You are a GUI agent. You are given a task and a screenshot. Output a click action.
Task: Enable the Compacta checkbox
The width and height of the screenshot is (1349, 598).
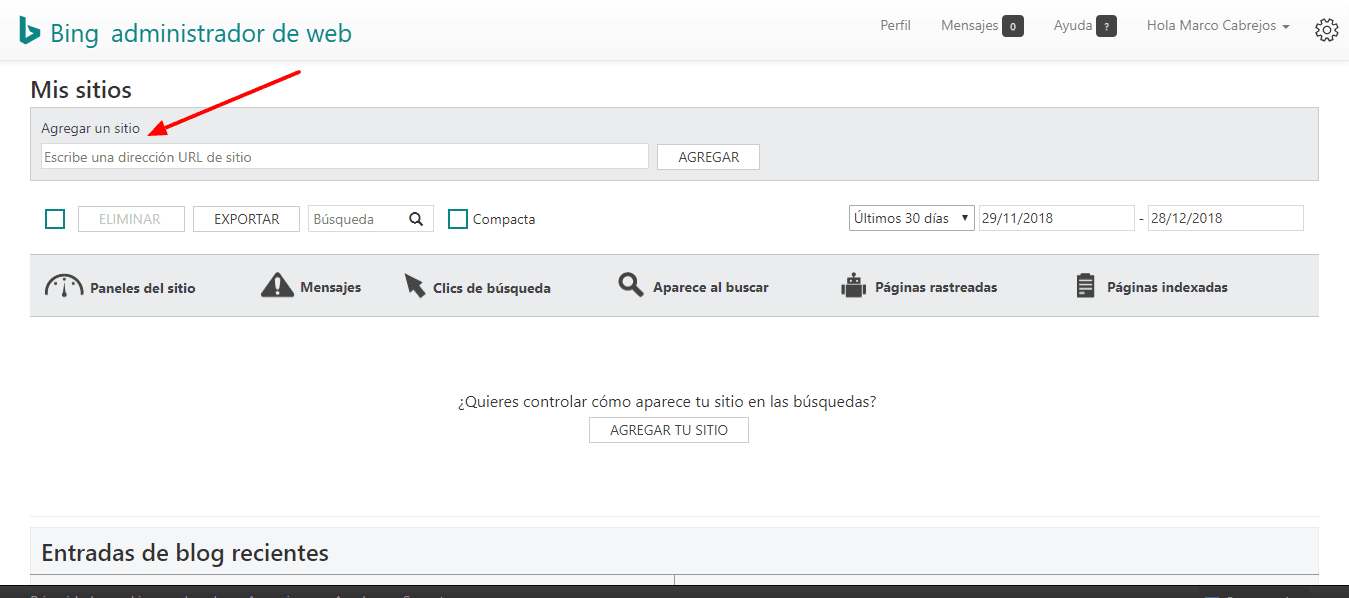tap(458, 219)
